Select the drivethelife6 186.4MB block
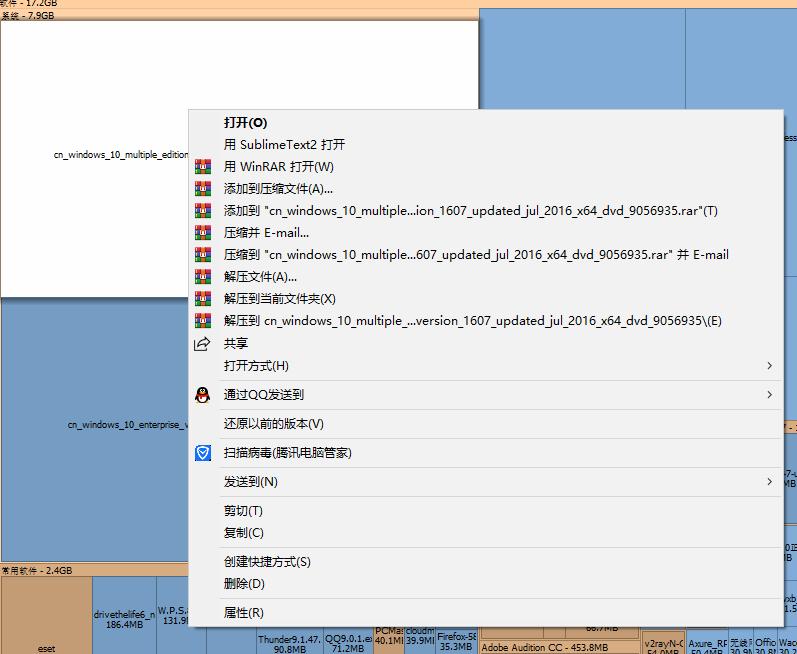The height and width of the screenshot is (654, 797). click(x=125, y=615)
